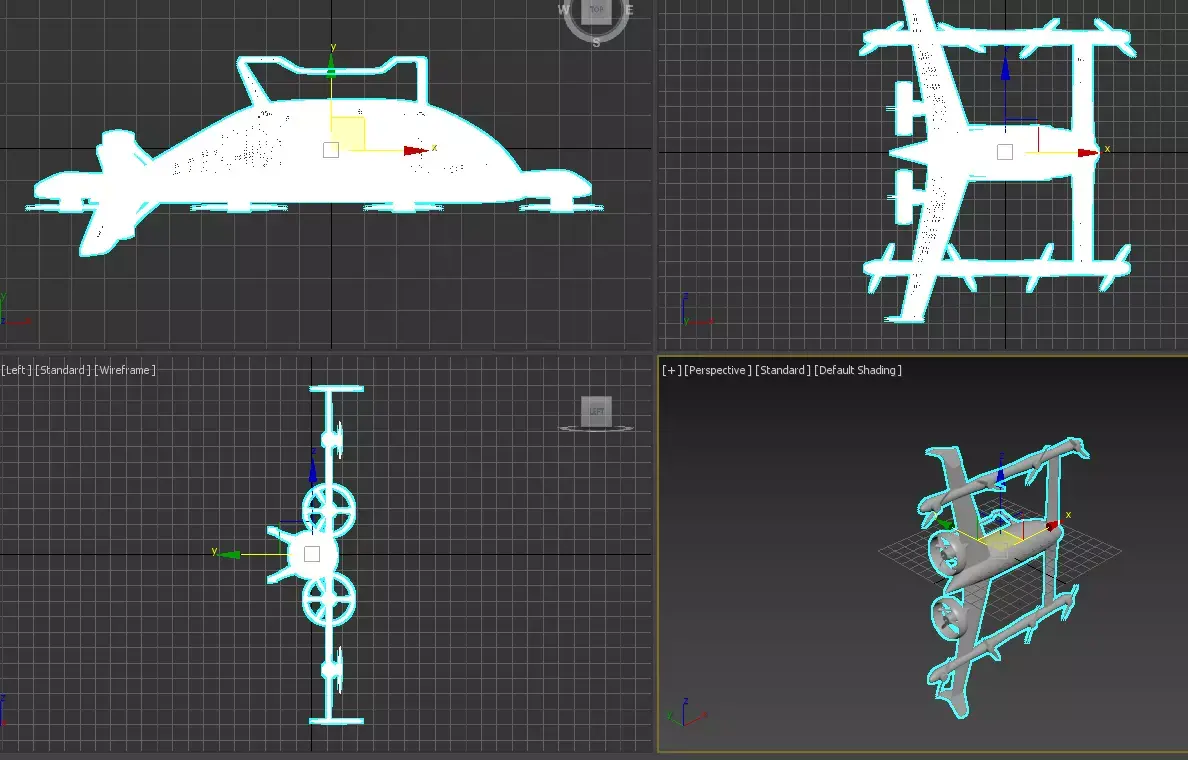Viewport: 1188px width, 760px height.
Task: Select the yellow XY plane handle in top-left viewport
Action: 348,133
